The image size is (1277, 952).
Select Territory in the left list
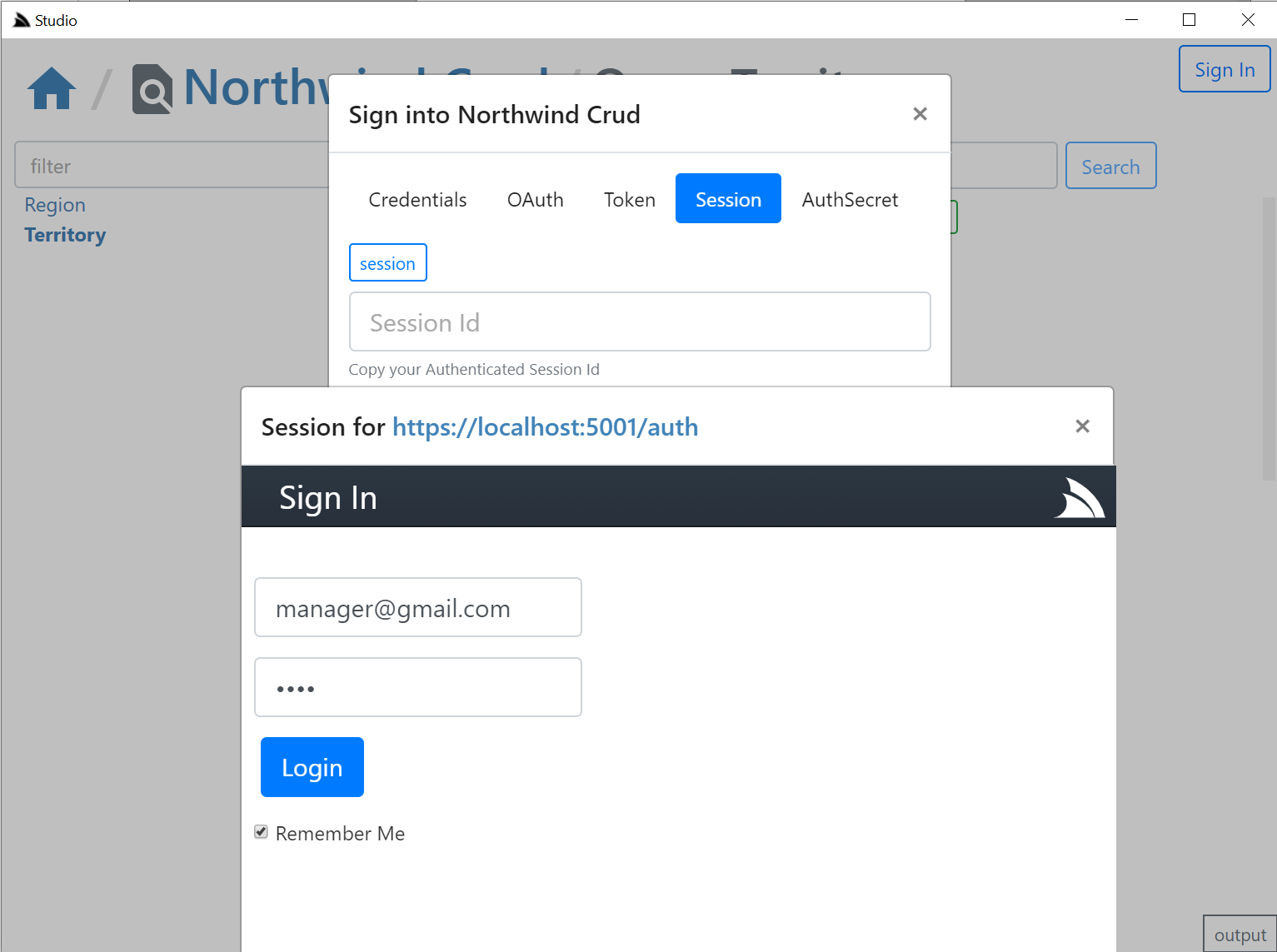coord(65,235)
